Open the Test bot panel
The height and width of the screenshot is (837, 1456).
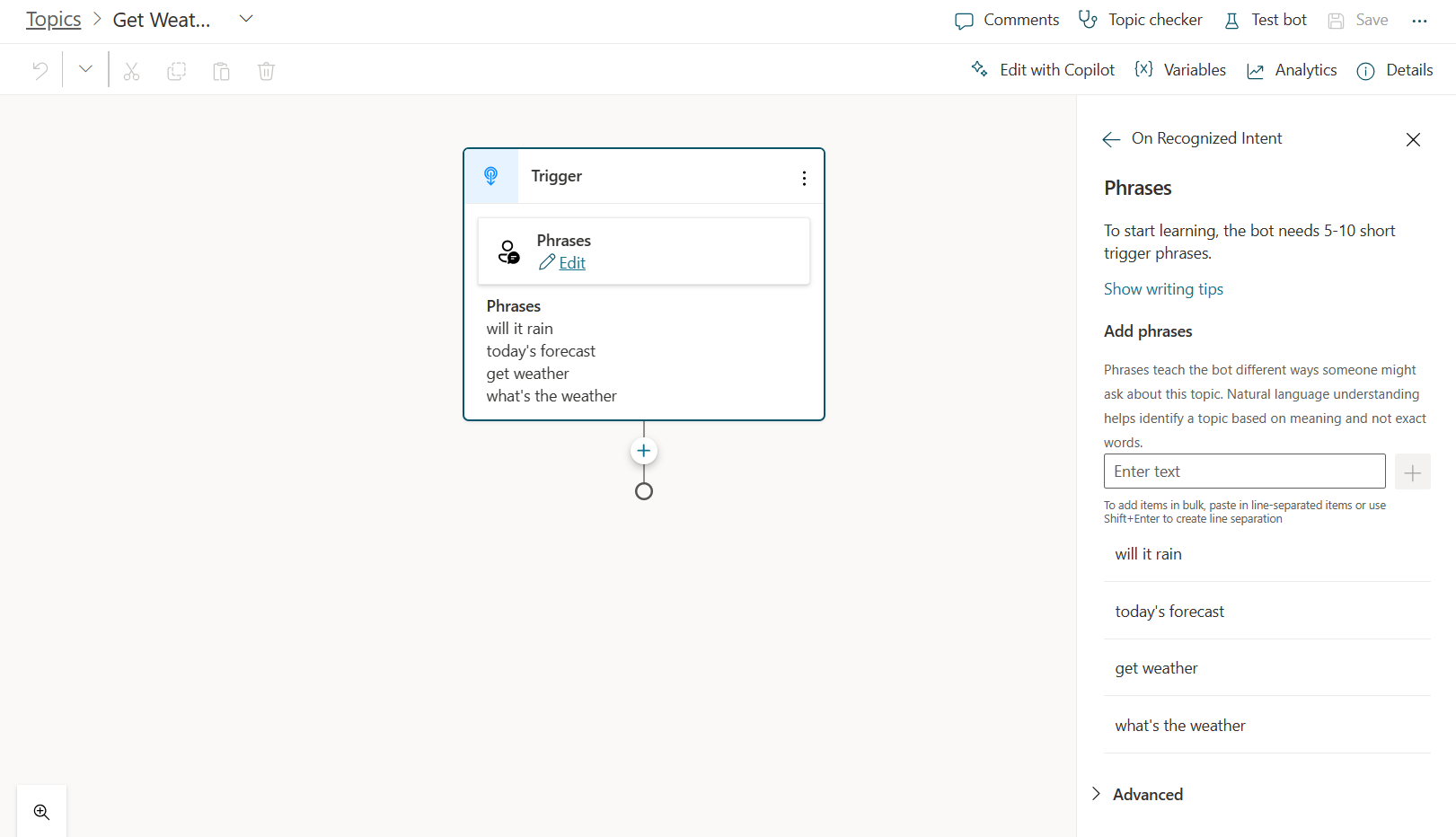[x=1265, y=20]
